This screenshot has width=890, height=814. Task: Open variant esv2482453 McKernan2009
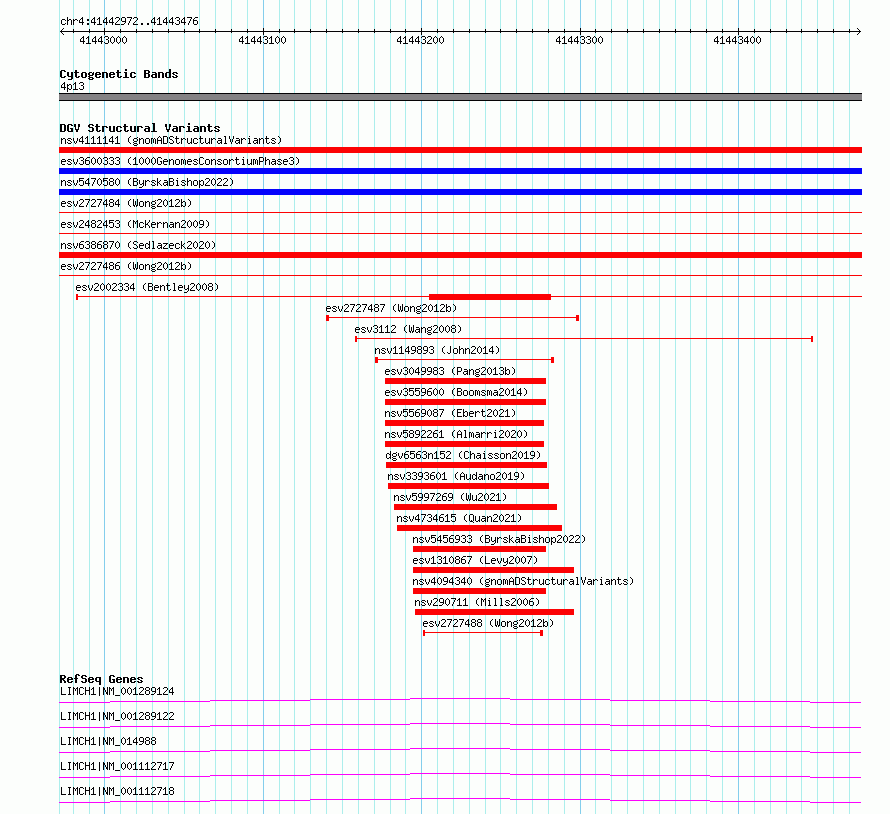[x=135, y=224]
